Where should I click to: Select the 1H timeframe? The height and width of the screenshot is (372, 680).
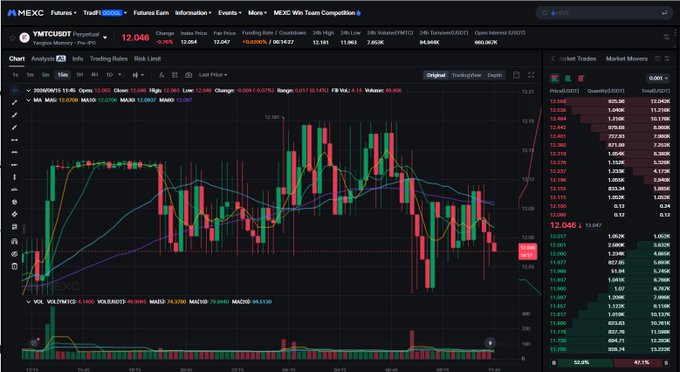tap(79, 75)
